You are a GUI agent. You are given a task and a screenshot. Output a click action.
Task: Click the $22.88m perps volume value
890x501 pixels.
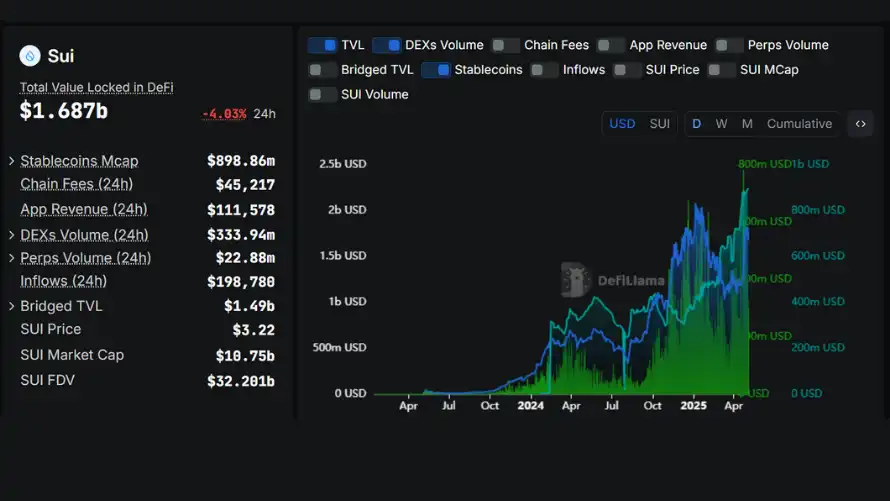coord(245,258)
